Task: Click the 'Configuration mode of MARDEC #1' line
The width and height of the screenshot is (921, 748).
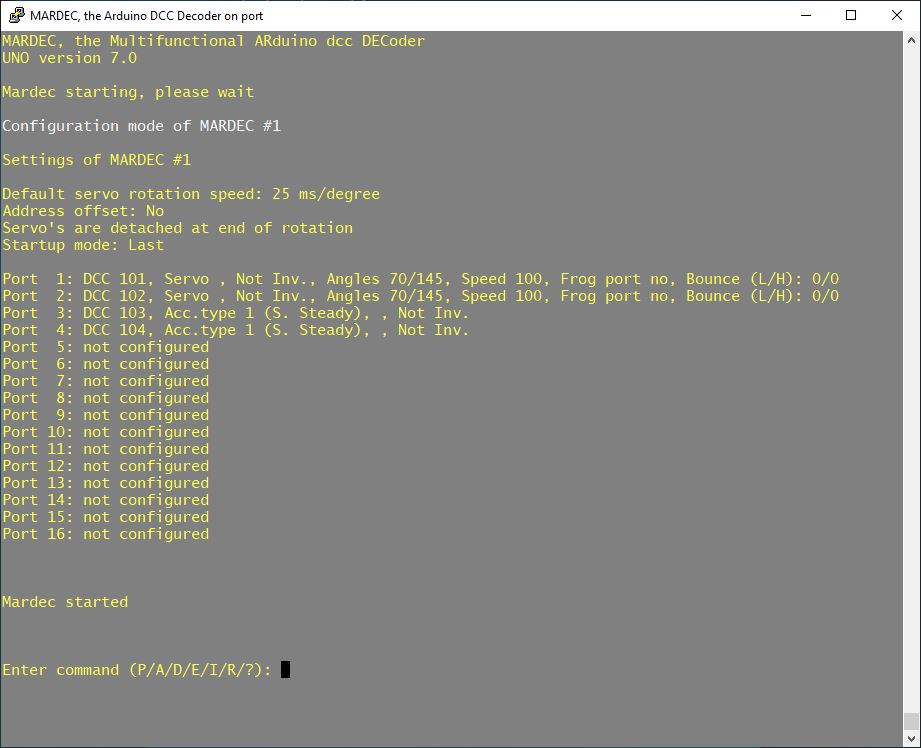Action: tap(142, 126)
